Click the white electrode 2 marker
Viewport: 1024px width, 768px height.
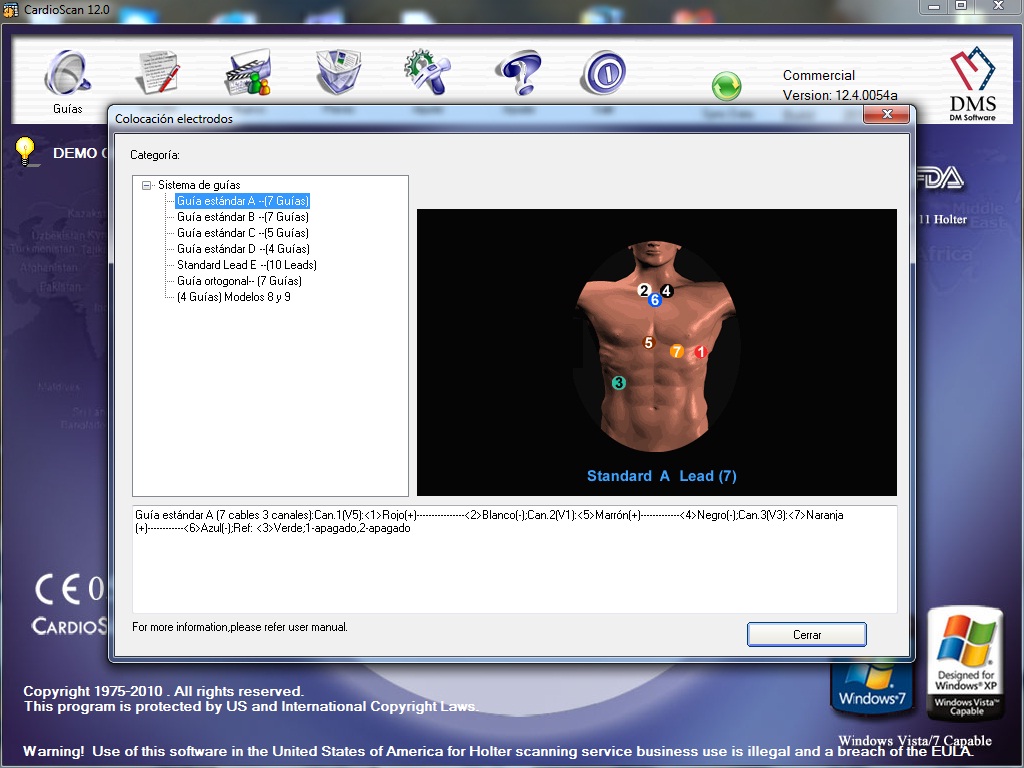(x=644, y=291)
